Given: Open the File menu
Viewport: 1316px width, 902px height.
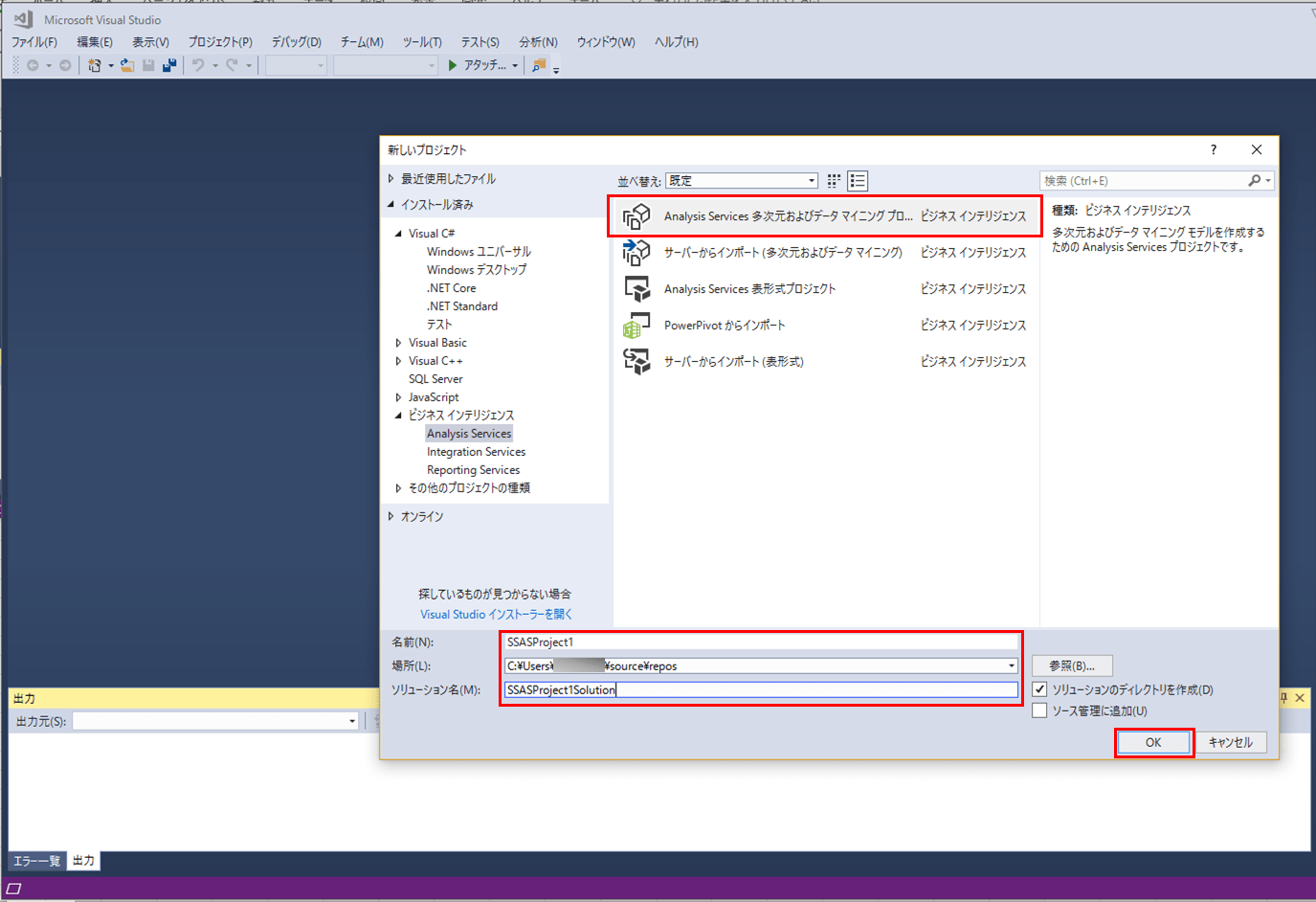Looking at the screenshot, I should point(34,42).
